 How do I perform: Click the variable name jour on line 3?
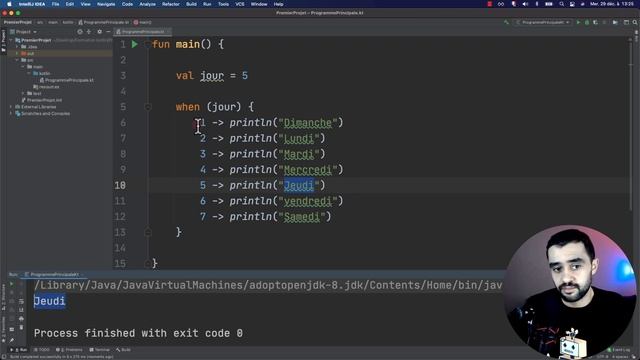pos(212,76)
